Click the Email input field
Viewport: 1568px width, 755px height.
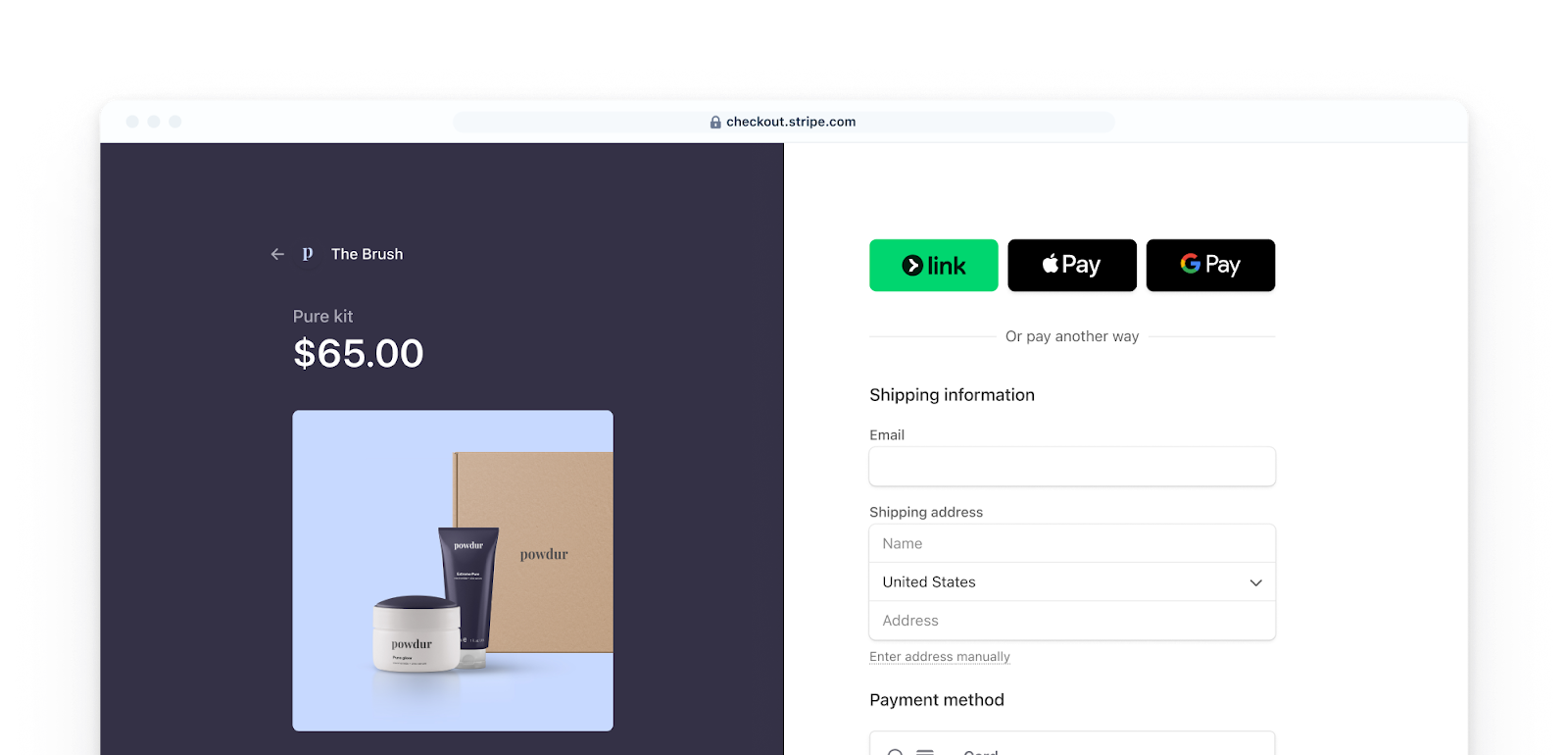pos(1072,467)
